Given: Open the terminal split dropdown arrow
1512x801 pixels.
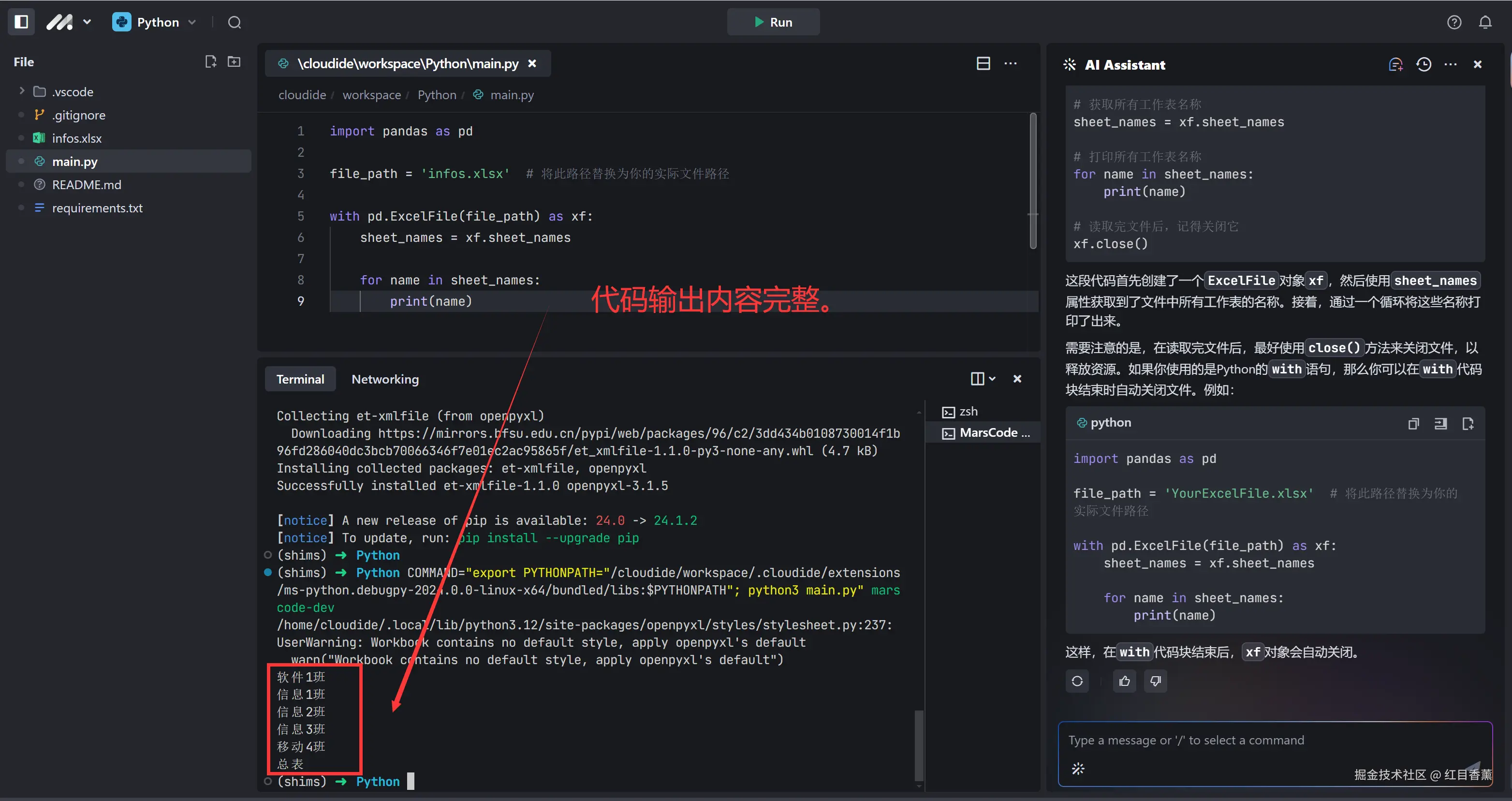Looking at the screenshot, I should click(993, 379).
